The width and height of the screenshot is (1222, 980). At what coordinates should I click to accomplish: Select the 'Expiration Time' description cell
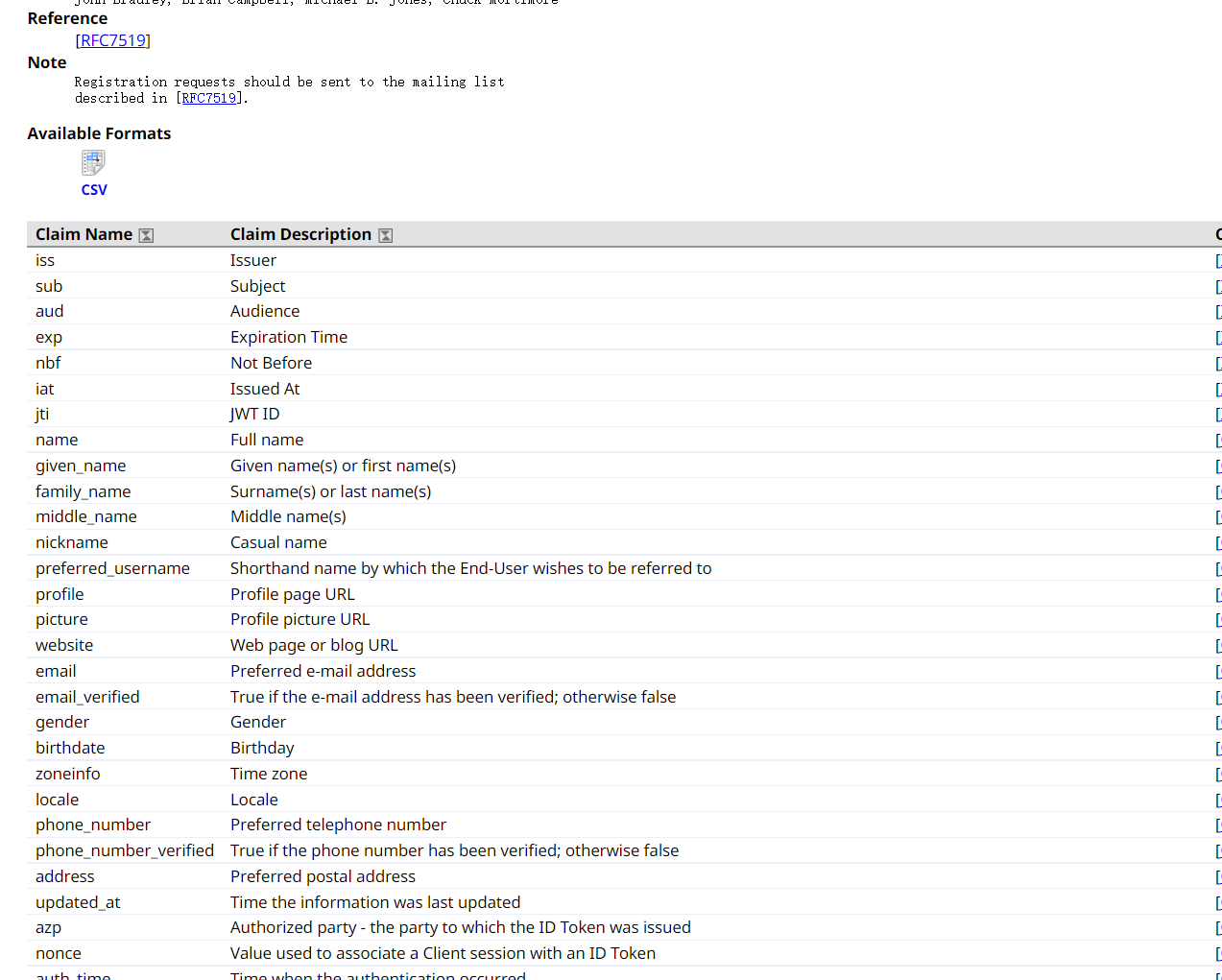[x=289, y=337]
